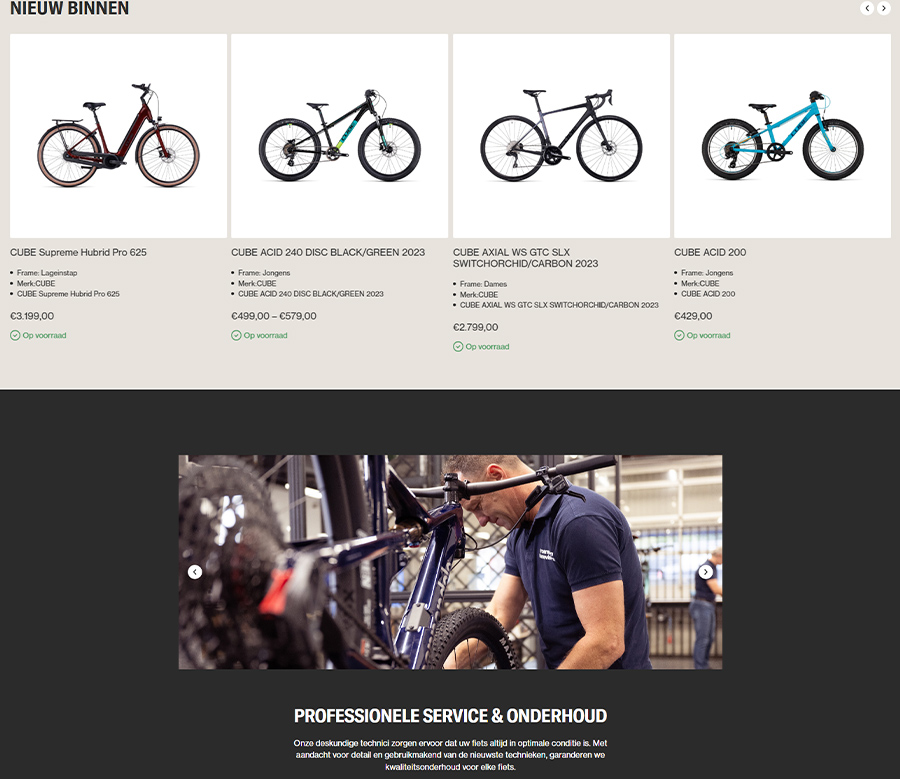
Task: Open the blue CUBE ACID 200 bike image
Action: pyautogui.click(x=782, y=136)
